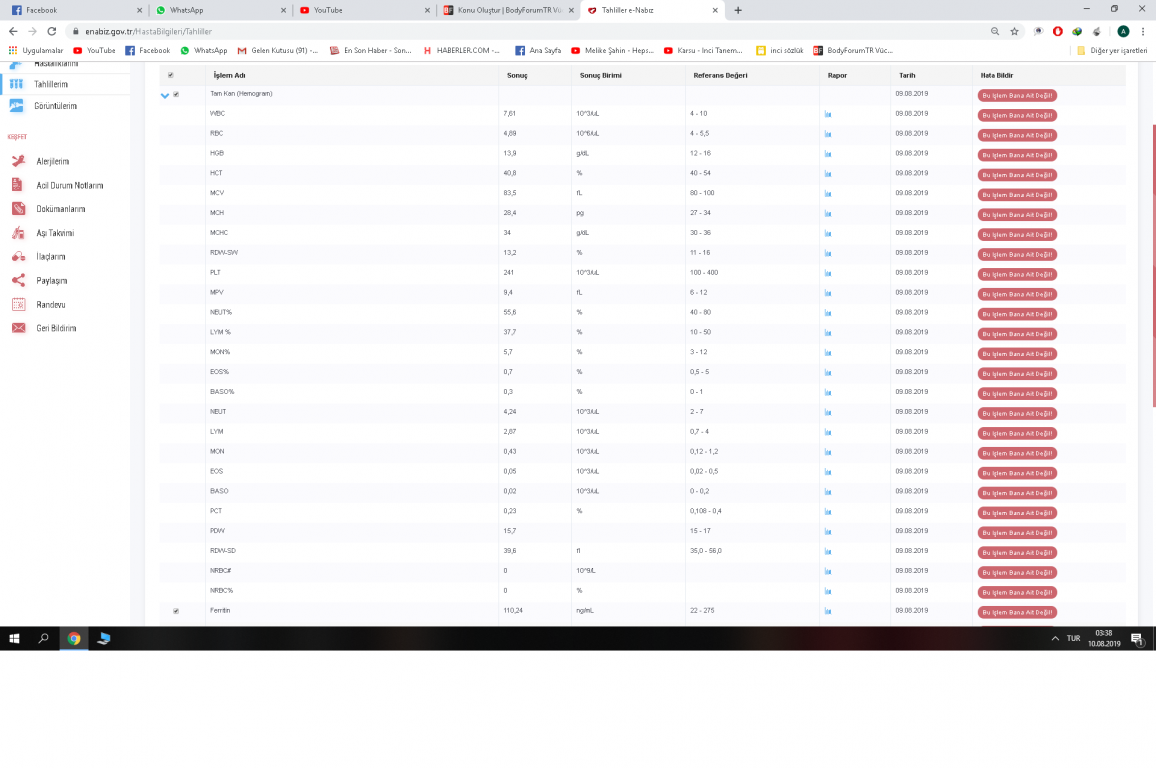Click the Sonuç column header
Image resolution: width=1156 pixels, height=768 pixels.
click(517, 75)
